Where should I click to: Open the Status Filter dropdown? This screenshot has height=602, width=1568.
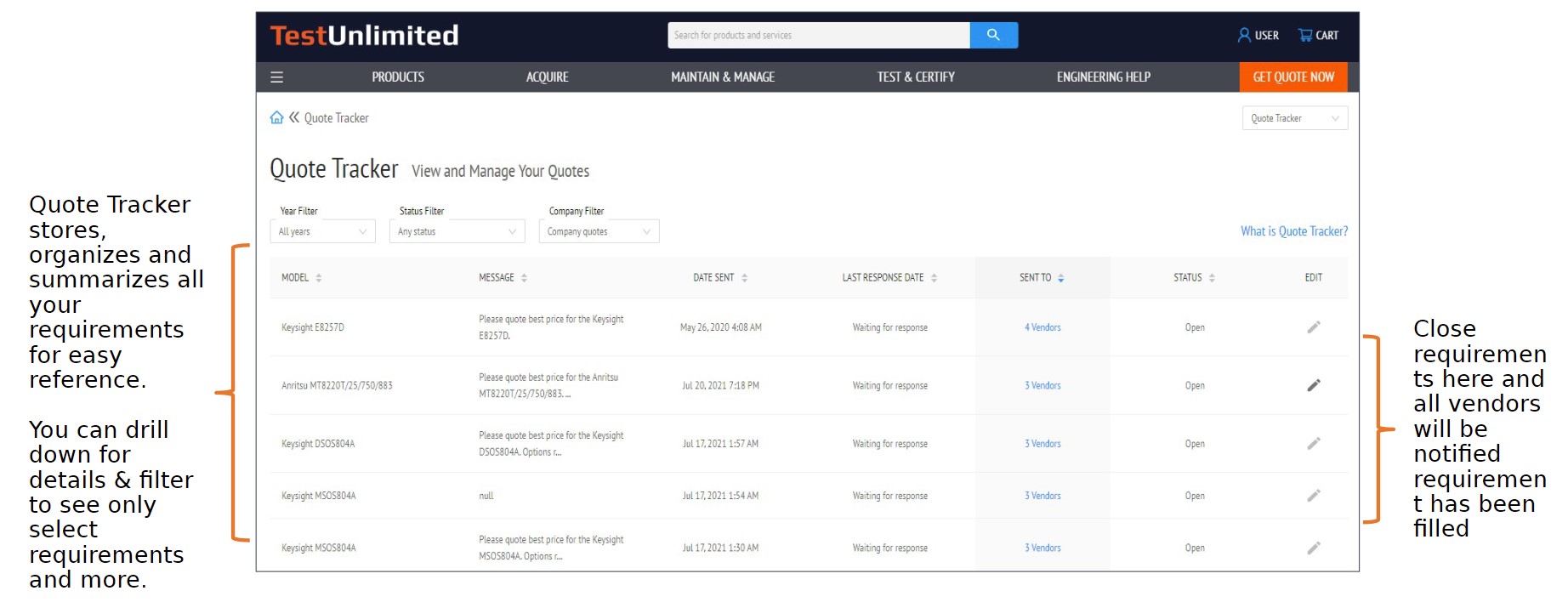coord(457,231)
